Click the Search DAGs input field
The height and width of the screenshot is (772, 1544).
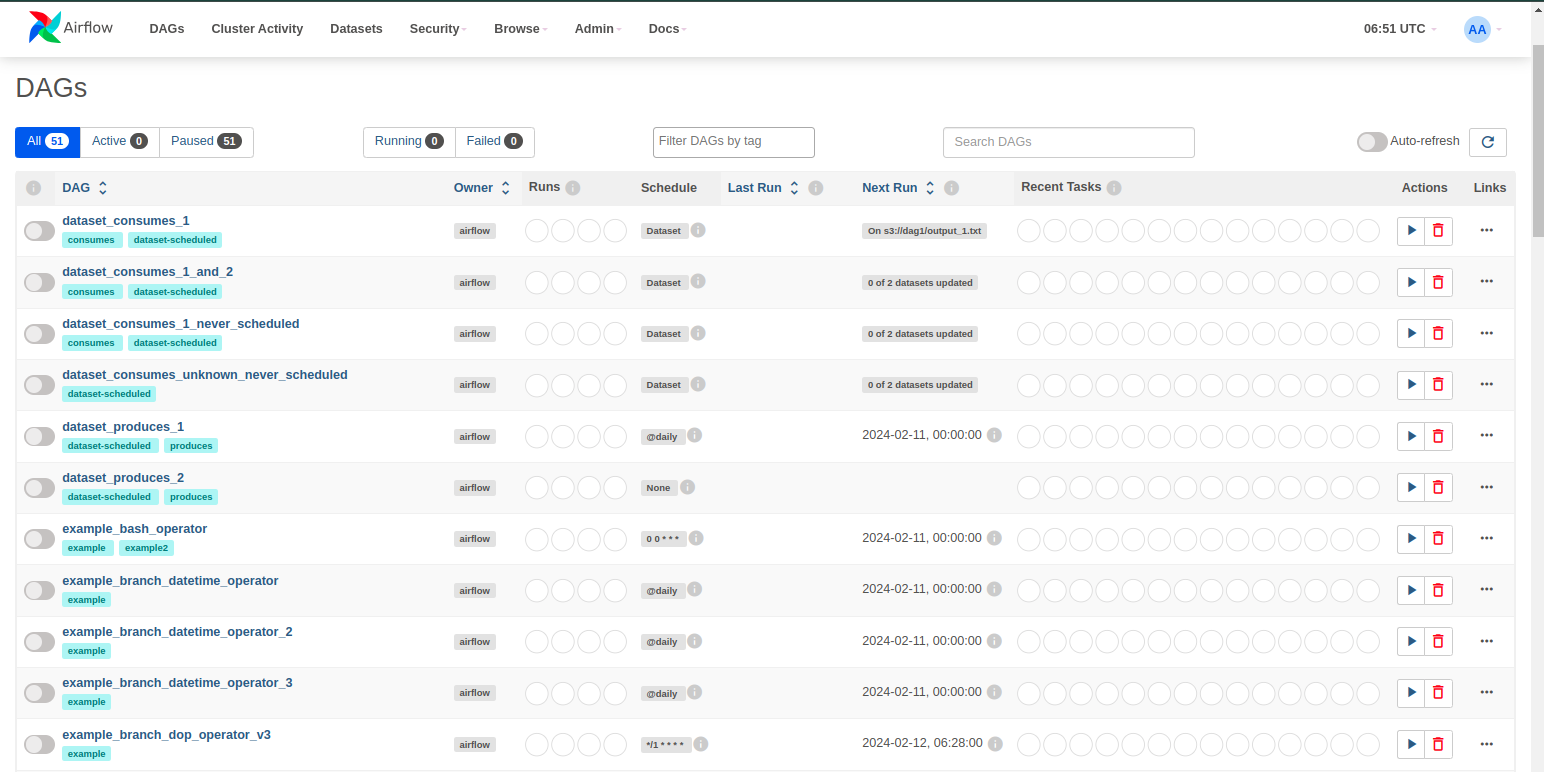click(1068, 142)
